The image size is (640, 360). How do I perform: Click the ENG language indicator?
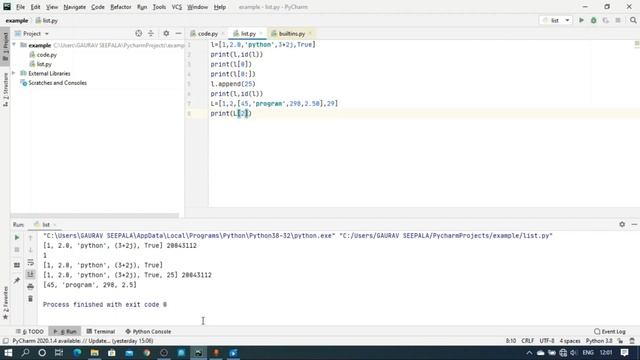pyautogui.click(x=588, y=353)
